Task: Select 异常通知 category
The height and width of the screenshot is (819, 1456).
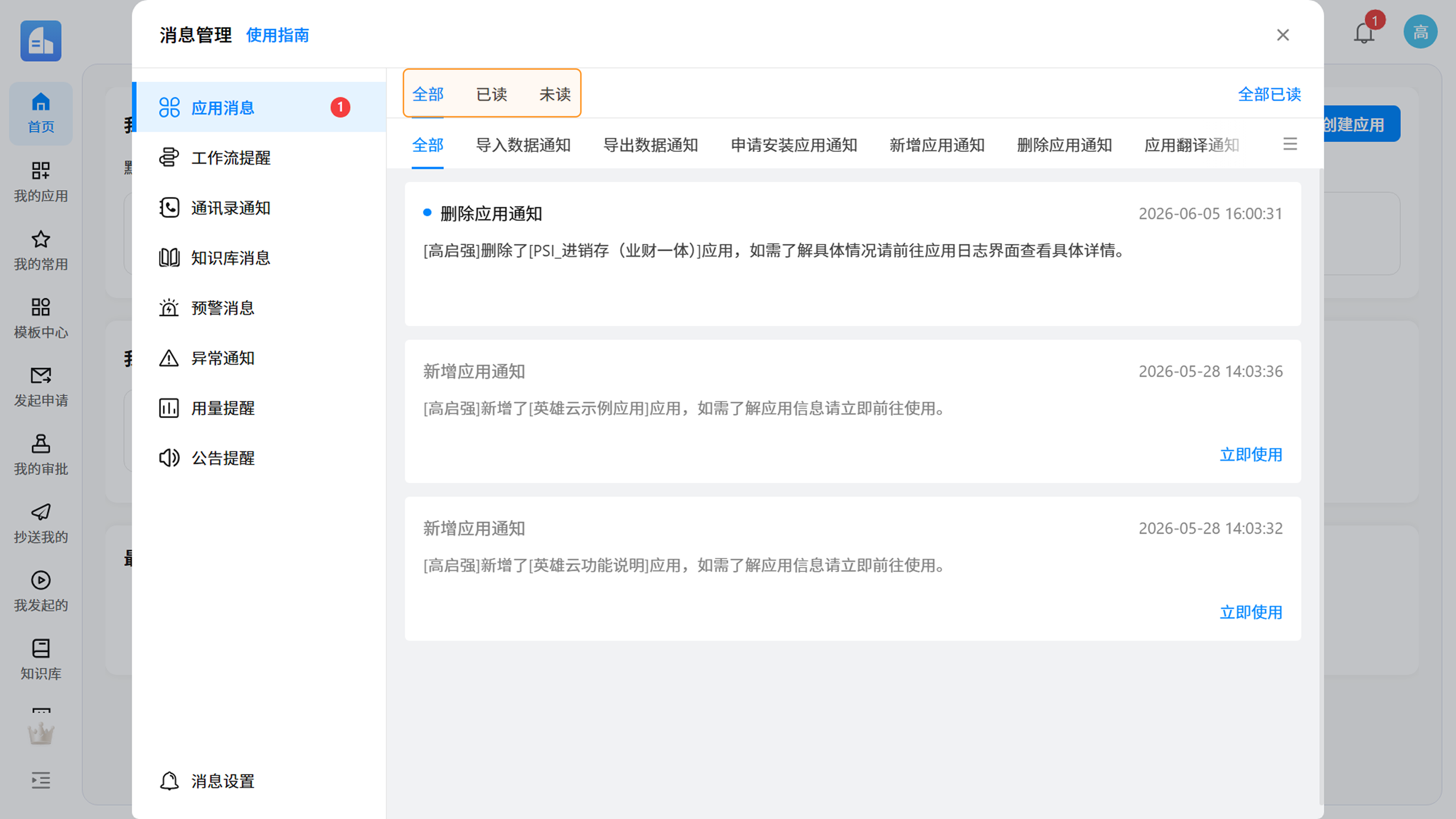Action: point(259,357)
